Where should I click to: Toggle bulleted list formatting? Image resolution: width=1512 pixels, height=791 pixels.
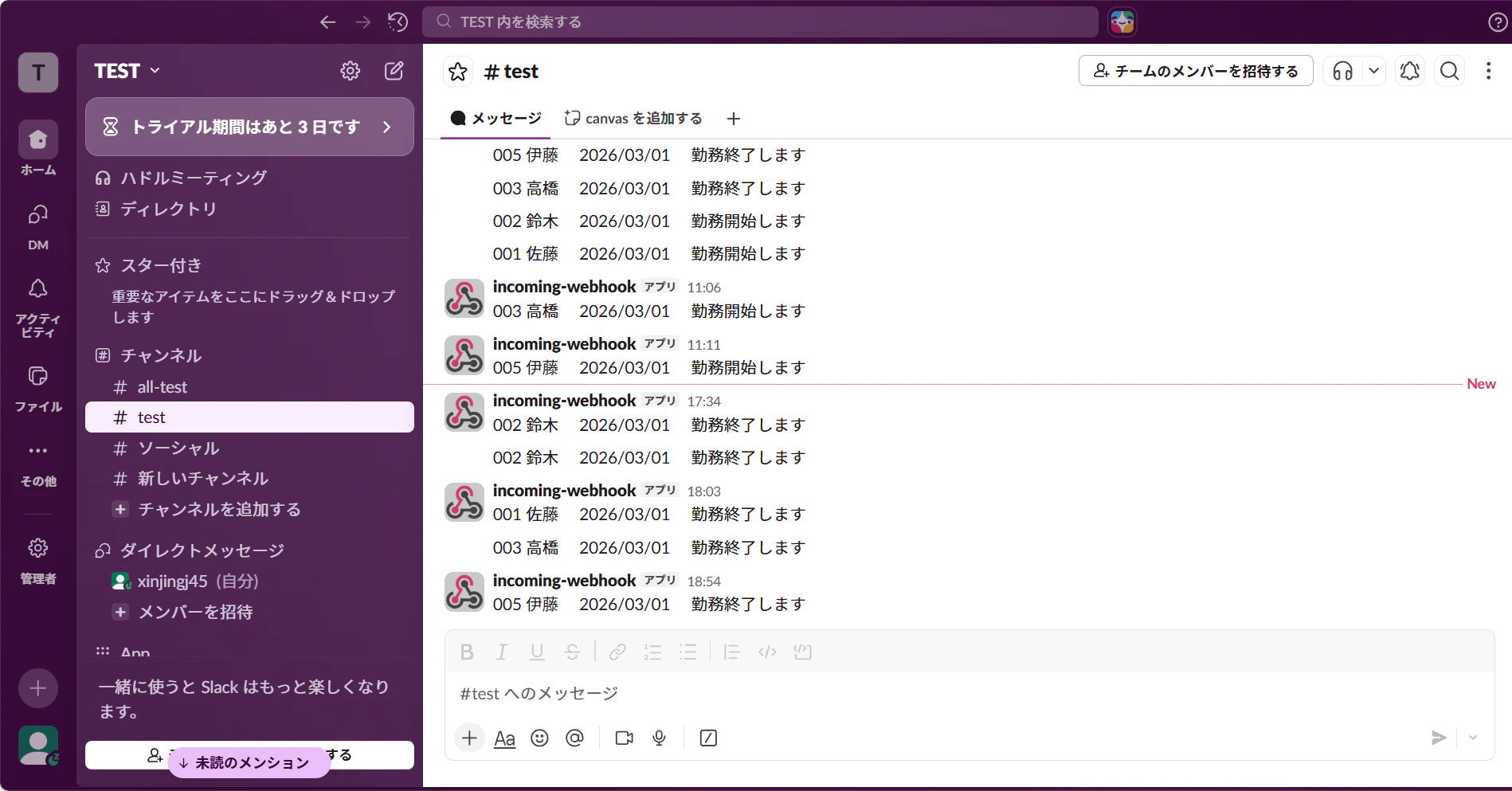pyautogui.click(x=687, y=652)
